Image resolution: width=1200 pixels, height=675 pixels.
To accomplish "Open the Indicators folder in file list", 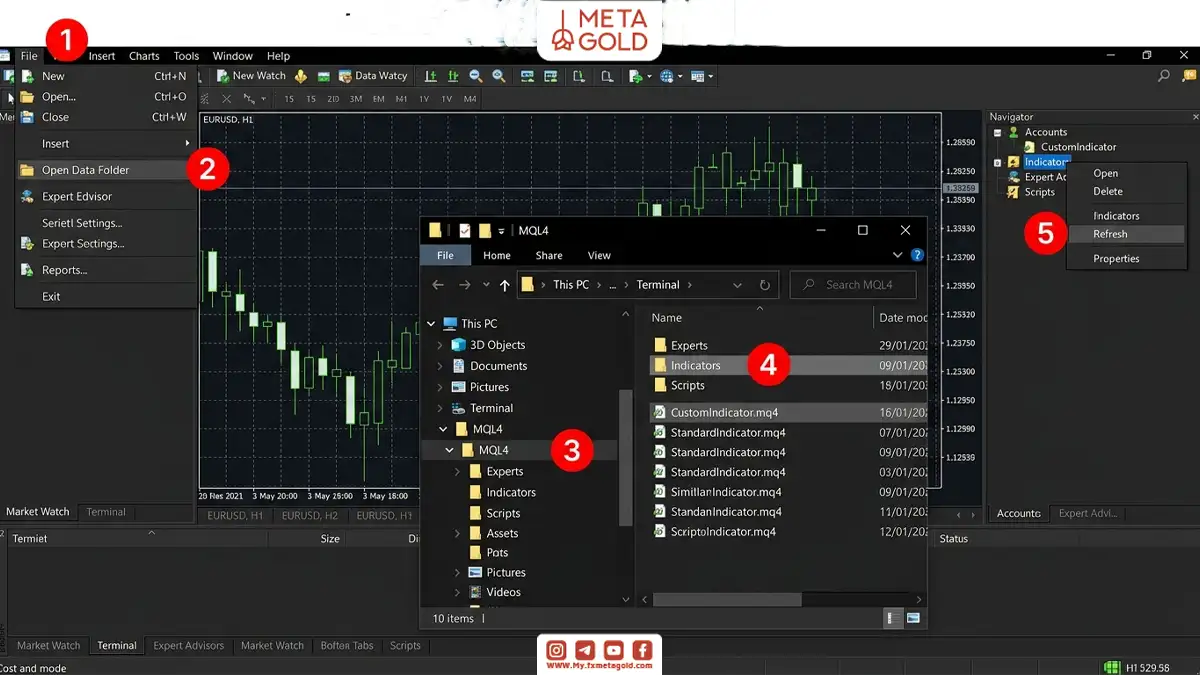I will pyautogui.click(x=695, y=365).
